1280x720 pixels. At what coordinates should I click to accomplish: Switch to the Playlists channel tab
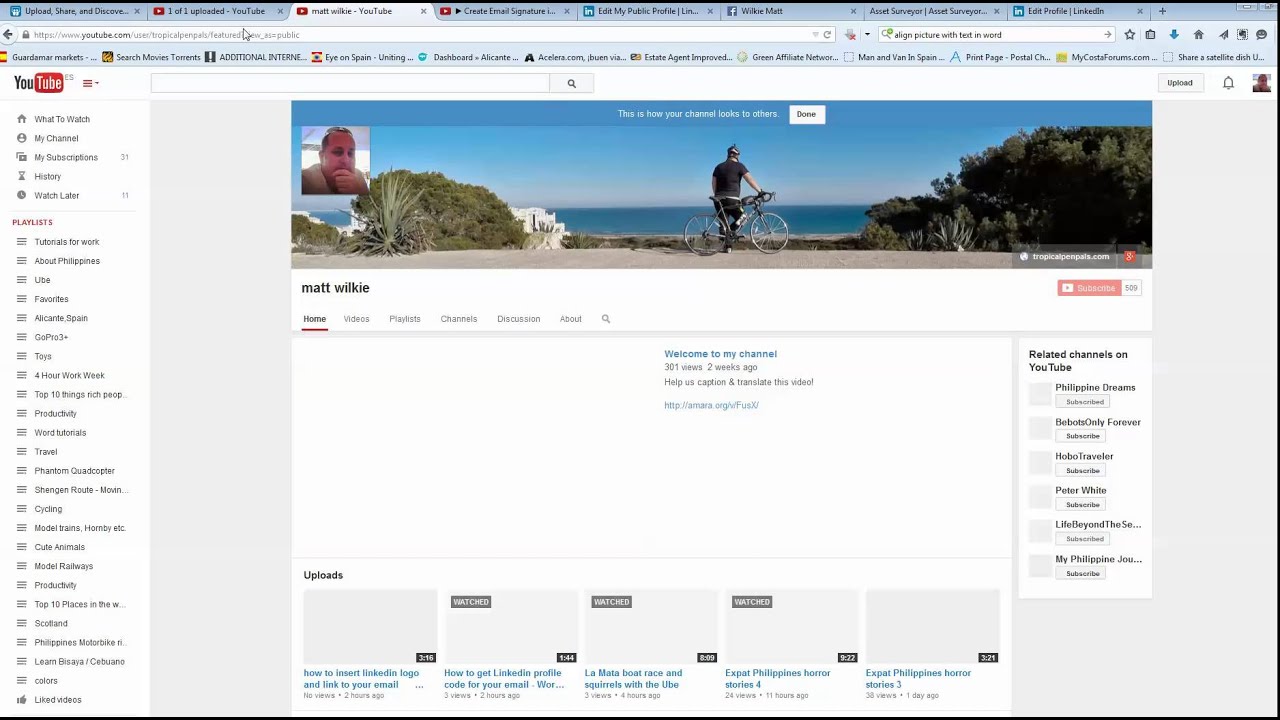(x=405, y=319)
